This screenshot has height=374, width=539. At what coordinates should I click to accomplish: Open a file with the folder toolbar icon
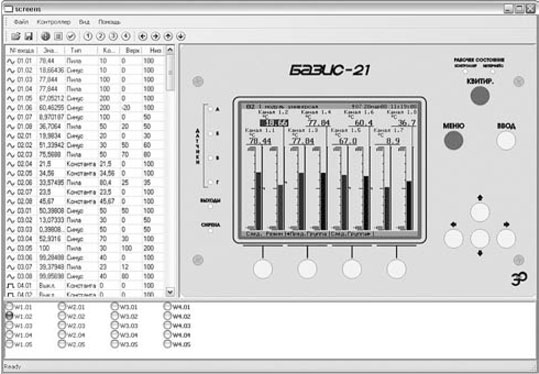tap(16, 36)
